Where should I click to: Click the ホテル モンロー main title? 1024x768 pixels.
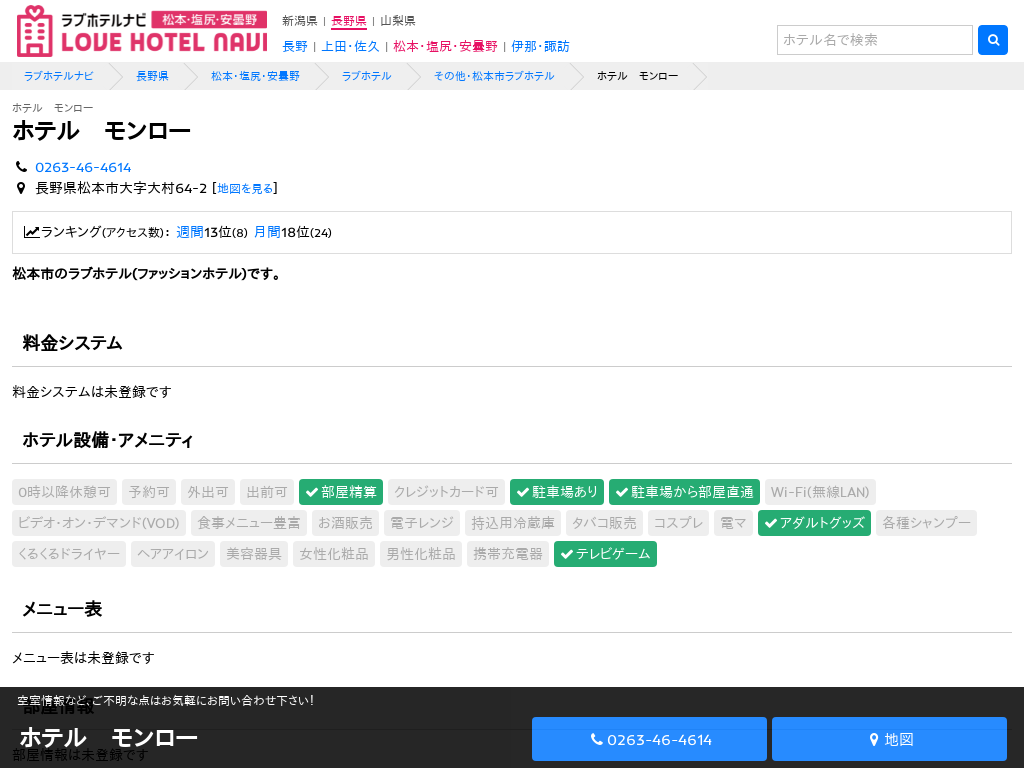point(102,131)
